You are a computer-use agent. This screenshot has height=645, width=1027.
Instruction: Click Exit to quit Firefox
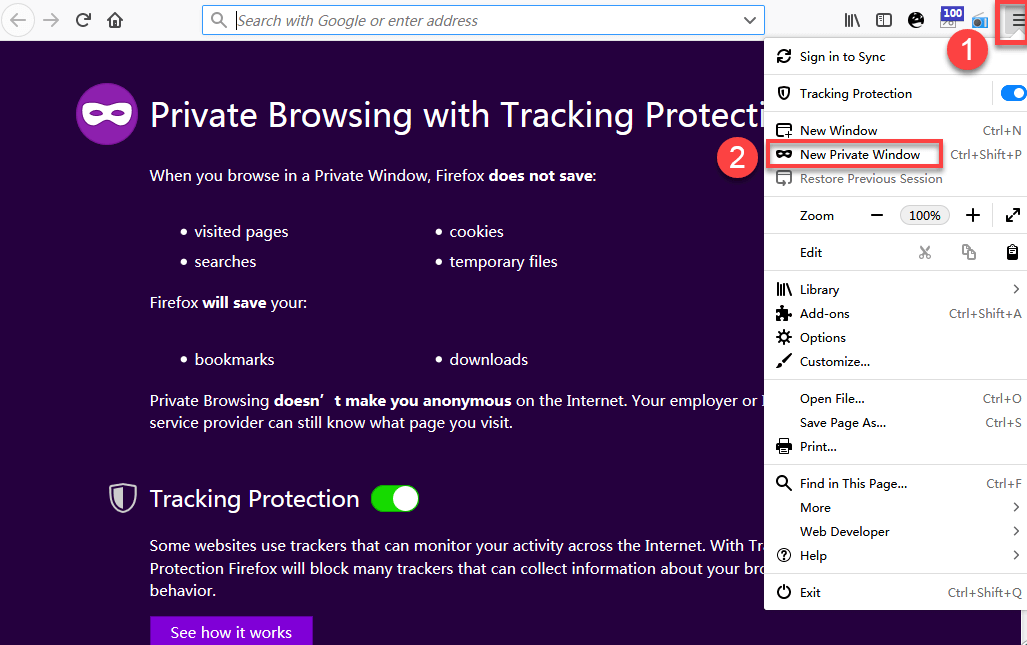(895, 593)
